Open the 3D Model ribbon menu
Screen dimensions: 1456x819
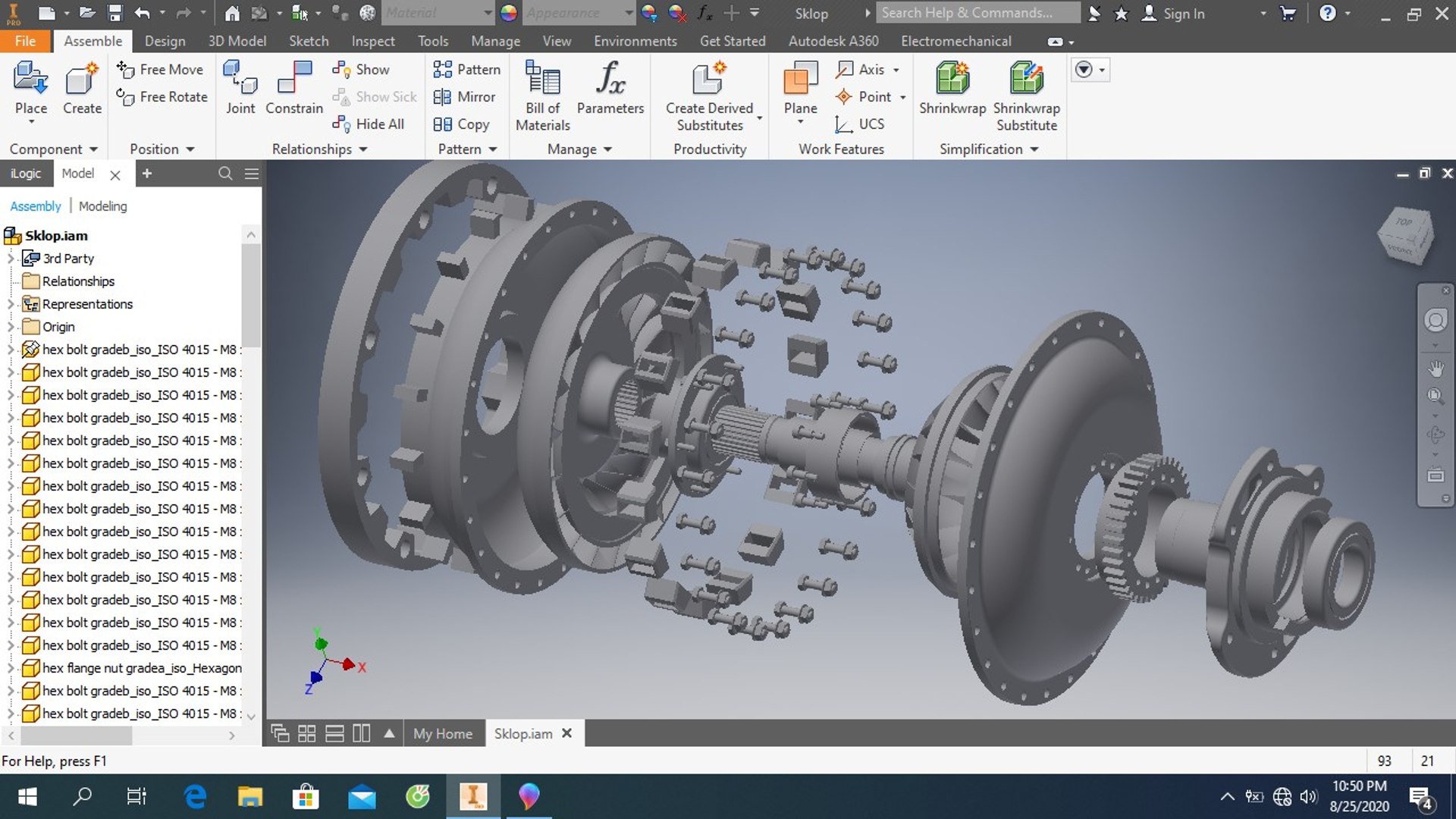click(x=238, y=41)
